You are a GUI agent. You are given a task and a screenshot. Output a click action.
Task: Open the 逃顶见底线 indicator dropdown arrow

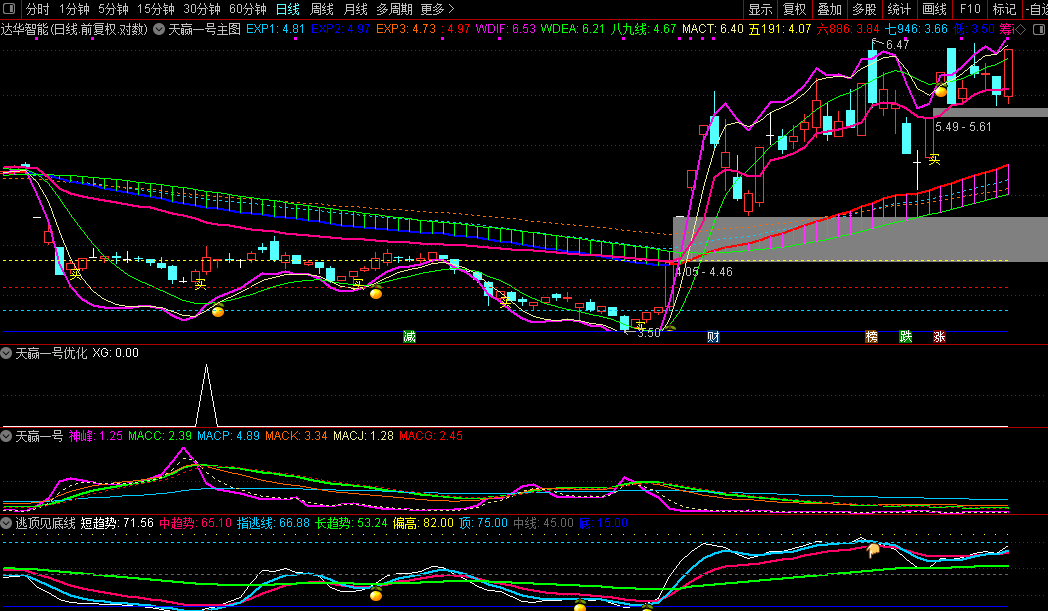(7, 522)
